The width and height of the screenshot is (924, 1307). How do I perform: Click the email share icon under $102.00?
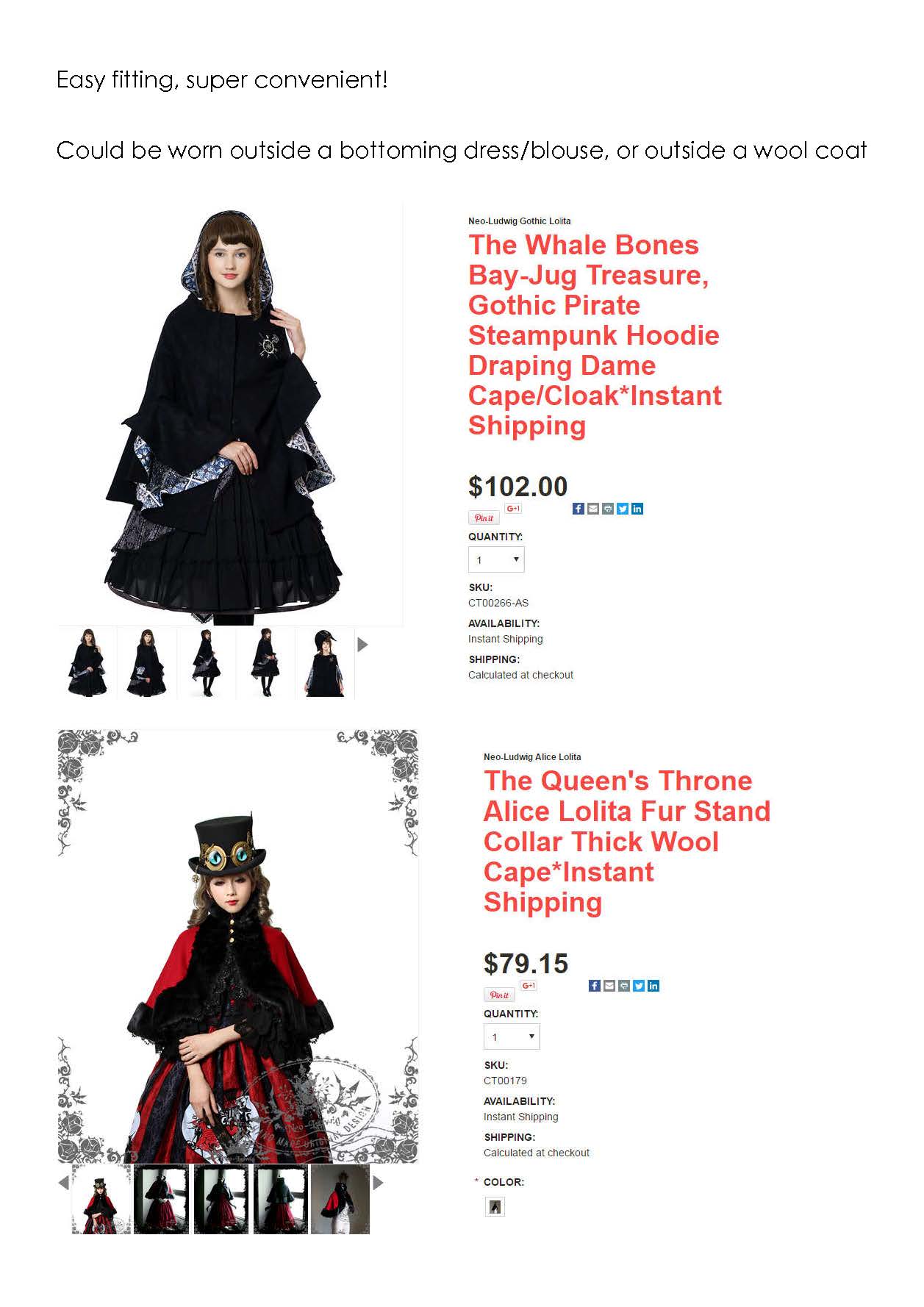point(593,509)
